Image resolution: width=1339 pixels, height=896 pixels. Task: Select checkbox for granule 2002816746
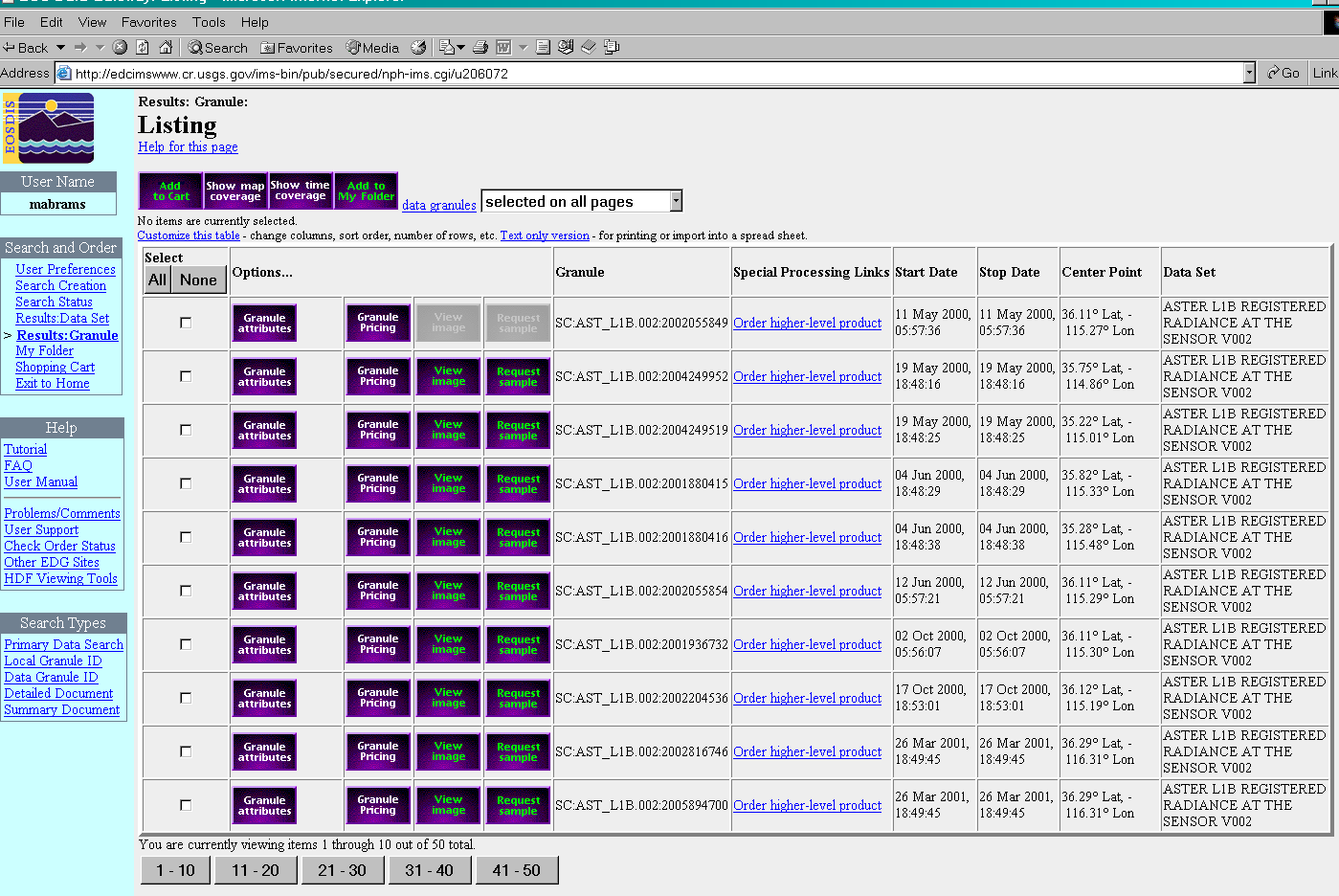(186, 751)
